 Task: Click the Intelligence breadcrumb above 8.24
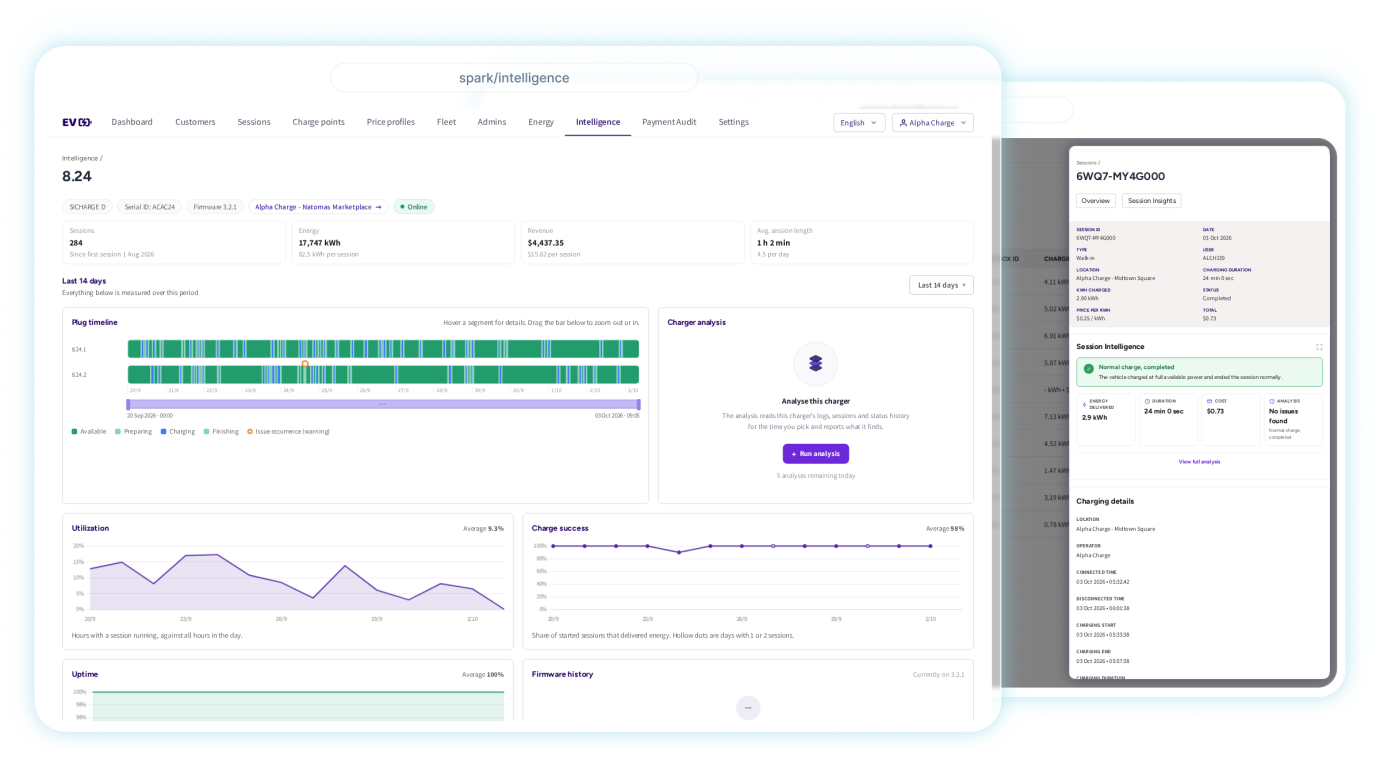[81, 158]
